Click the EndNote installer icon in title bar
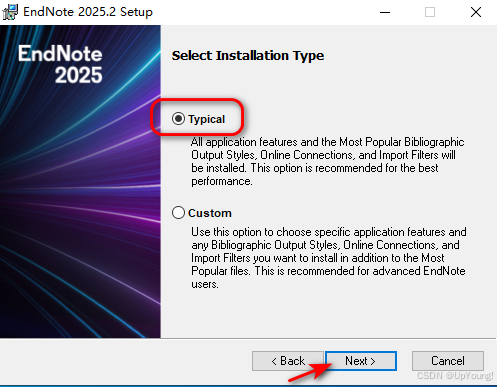This screenshot has height=387, width=497. pos(10,12)
